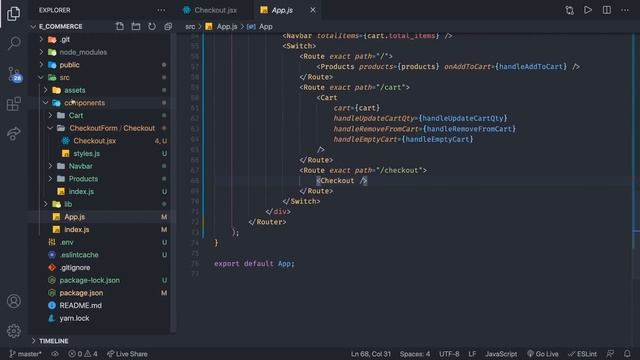
Task: Open Source Control view with 28 badge
Action: (x=14, y=74)
